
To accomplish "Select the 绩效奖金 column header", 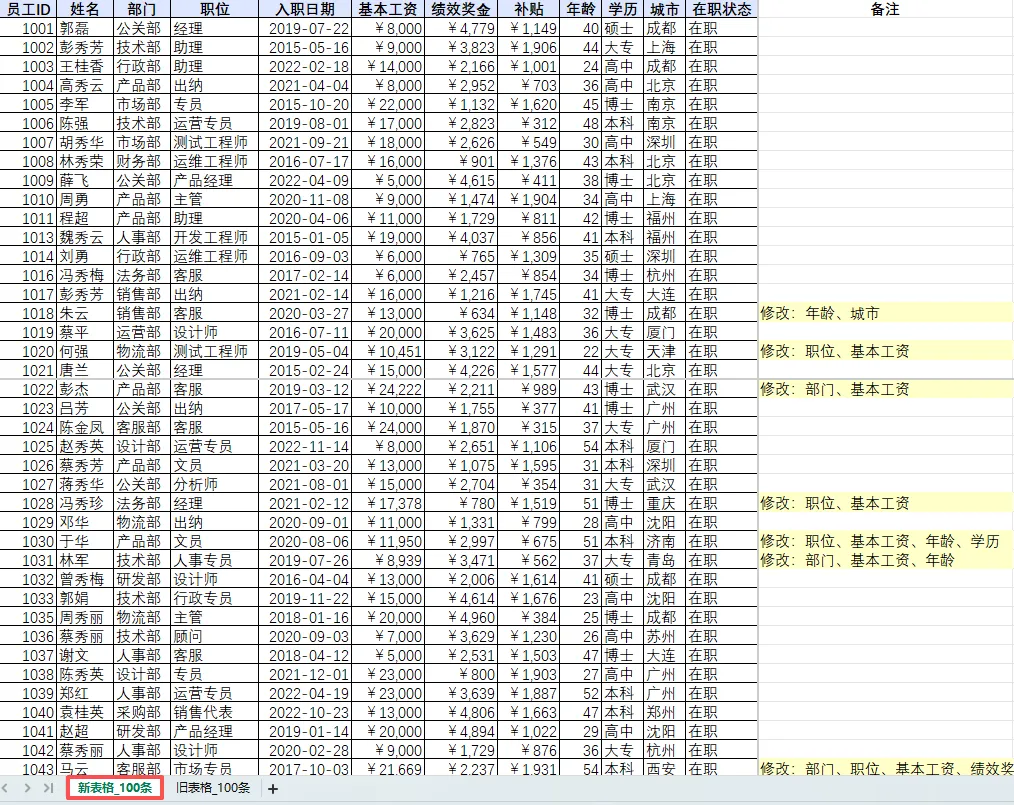I will [x=460, y=9].
